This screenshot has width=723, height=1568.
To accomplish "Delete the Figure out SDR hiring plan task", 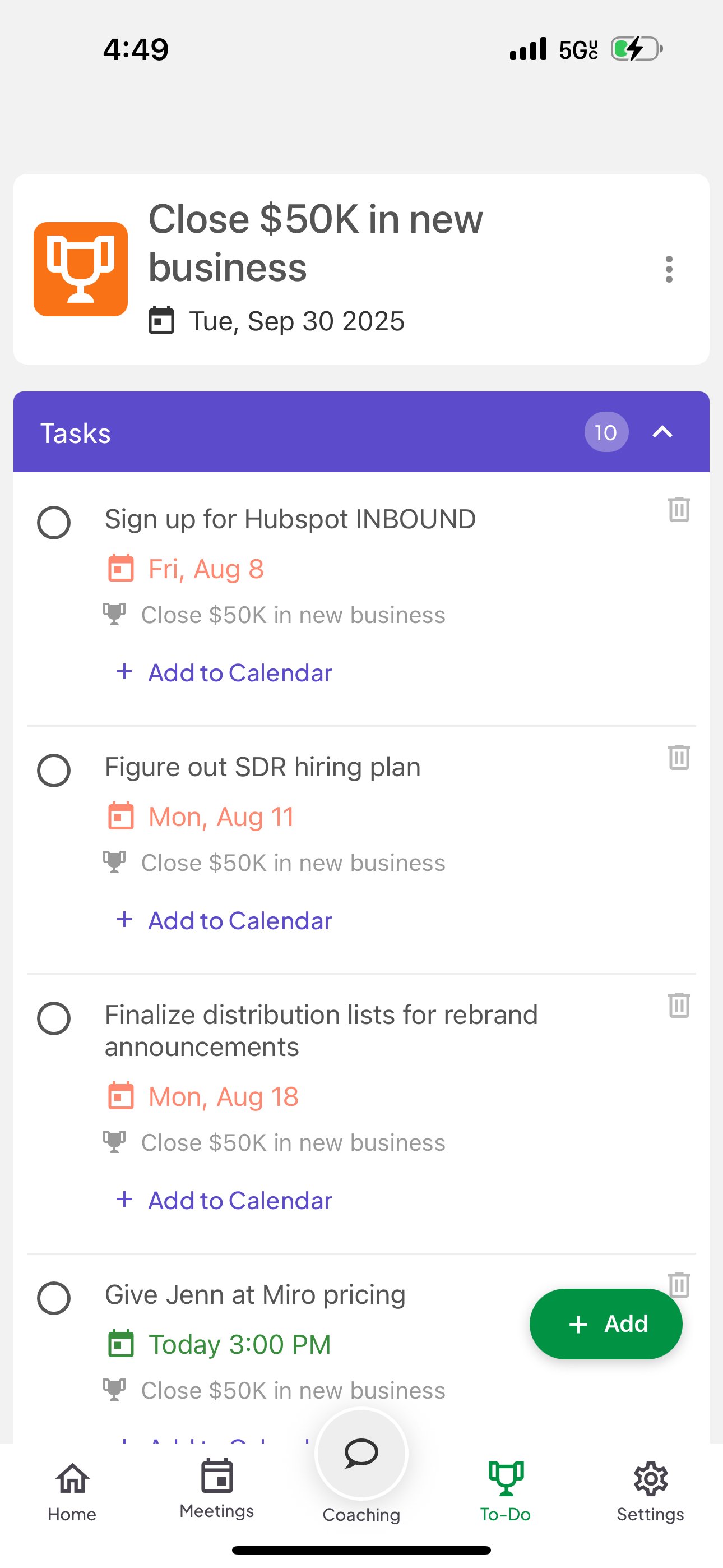I will click(679, 757).
